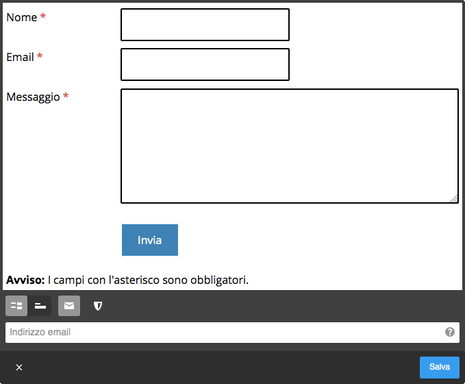Open the email settings envelope icon
Viewport: 465px width, 384px height.
pos(69,306)
